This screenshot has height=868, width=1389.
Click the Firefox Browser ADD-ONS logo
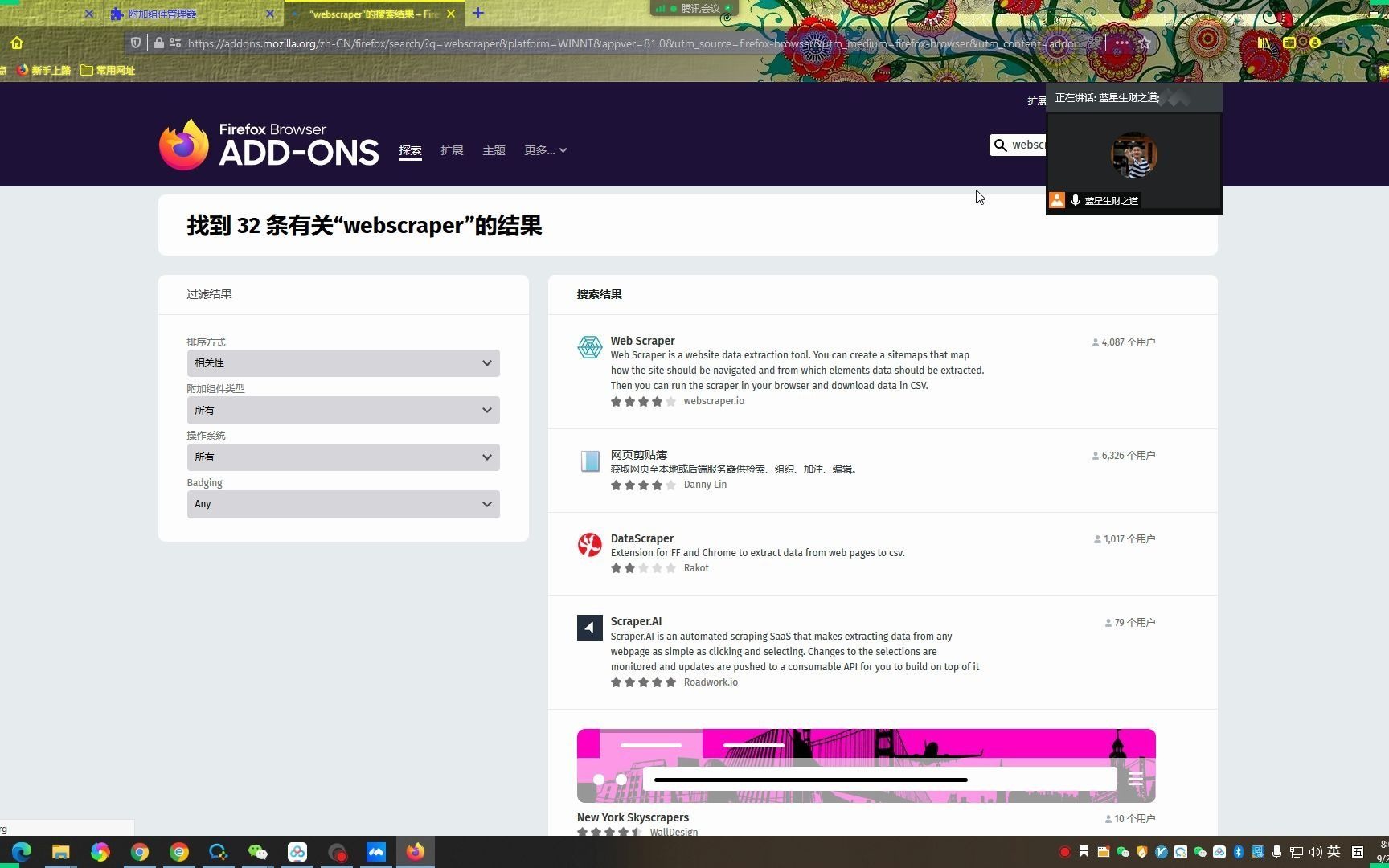pyautogui.click(x=269, y=145)
